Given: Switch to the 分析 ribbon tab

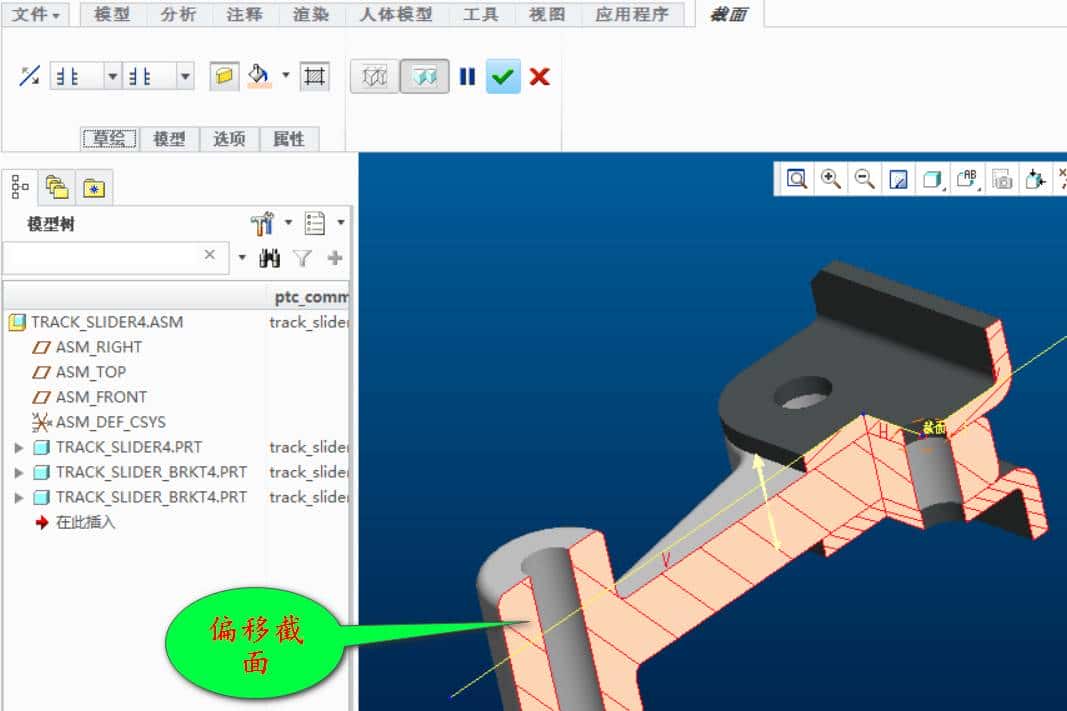Looking at the screenshot, I should click(x=178, y=14).
